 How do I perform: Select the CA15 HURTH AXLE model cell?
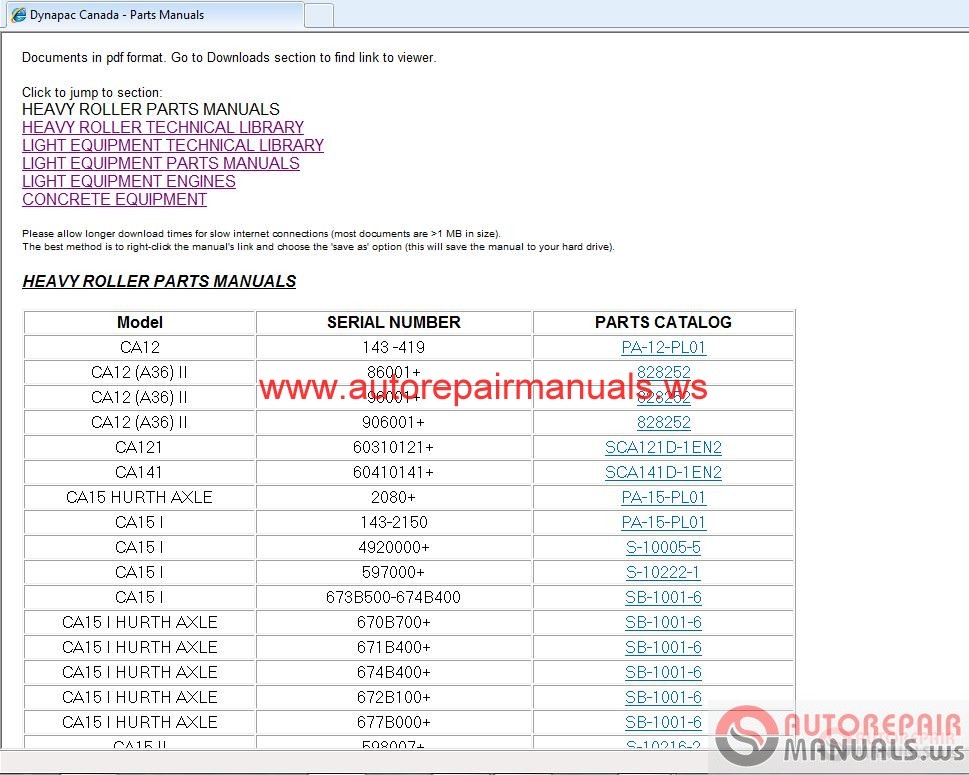140,498
